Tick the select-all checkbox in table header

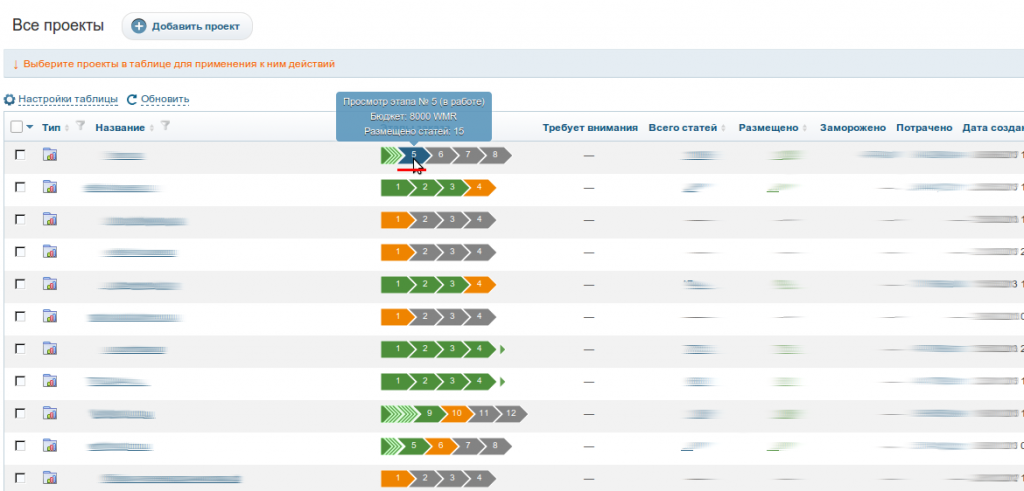coord(17,127)
